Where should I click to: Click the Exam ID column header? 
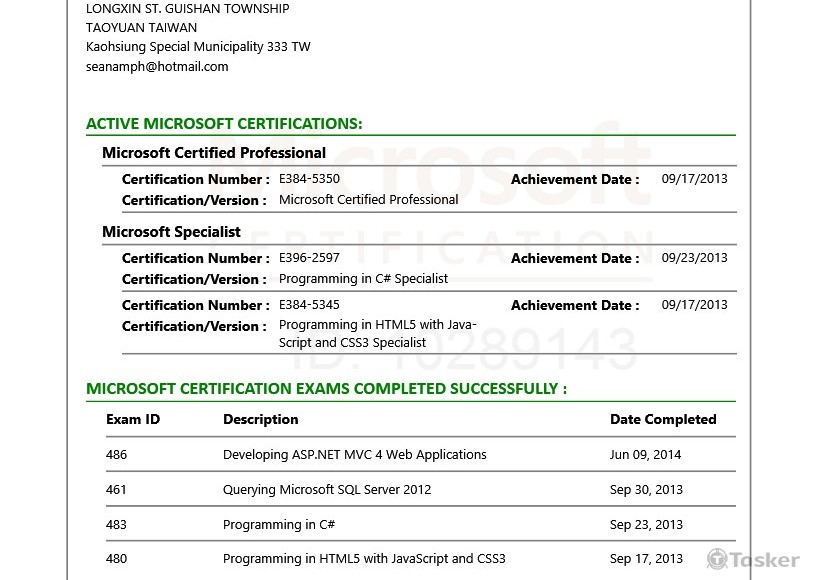pyautogui.click(x=132, y=420)
